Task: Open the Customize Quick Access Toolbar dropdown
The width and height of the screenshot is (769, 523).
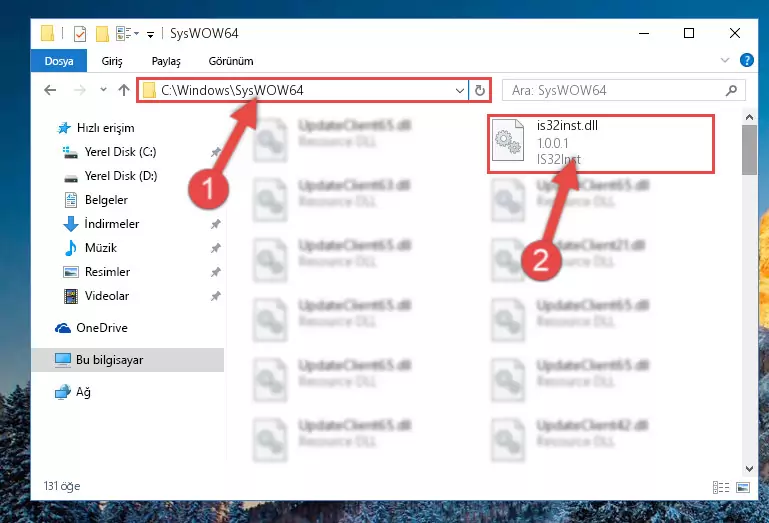Action: [151, 34]
